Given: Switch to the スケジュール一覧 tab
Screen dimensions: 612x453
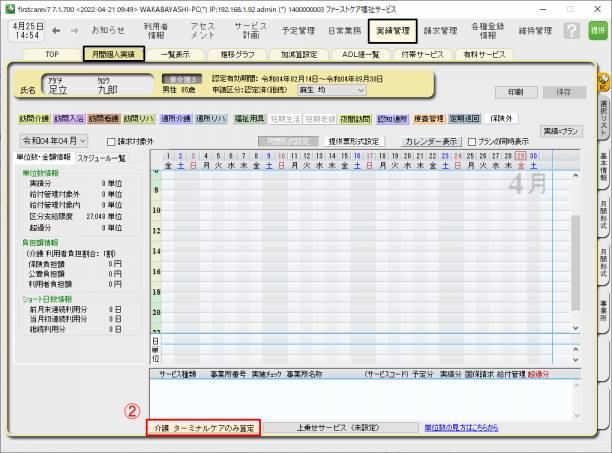Looking at the screenshot, I should click(x=103, y=158).
